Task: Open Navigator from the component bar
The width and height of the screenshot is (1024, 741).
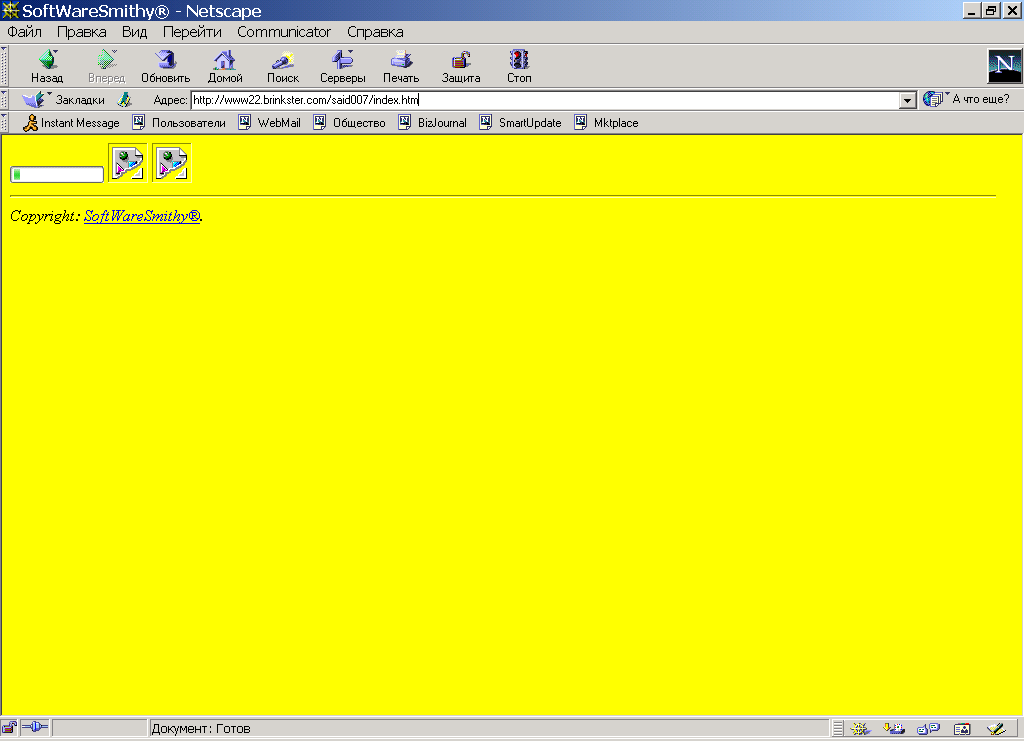Action: [860, 729]
